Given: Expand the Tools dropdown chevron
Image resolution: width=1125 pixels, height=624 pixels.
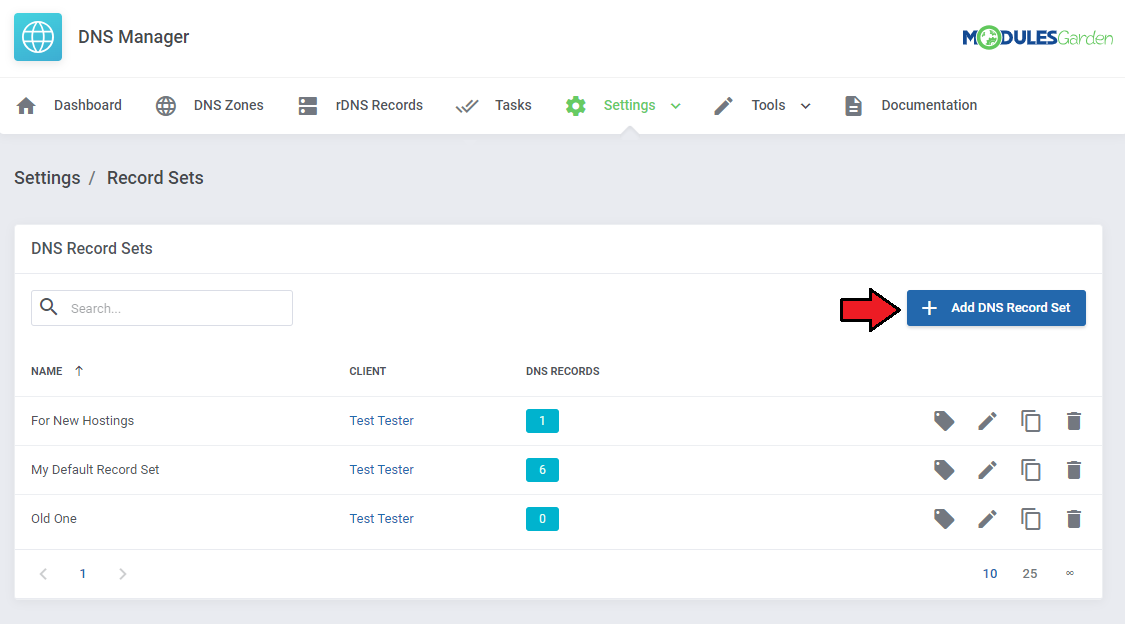Looking at the screenshot, I should click(x=805, y=106).
